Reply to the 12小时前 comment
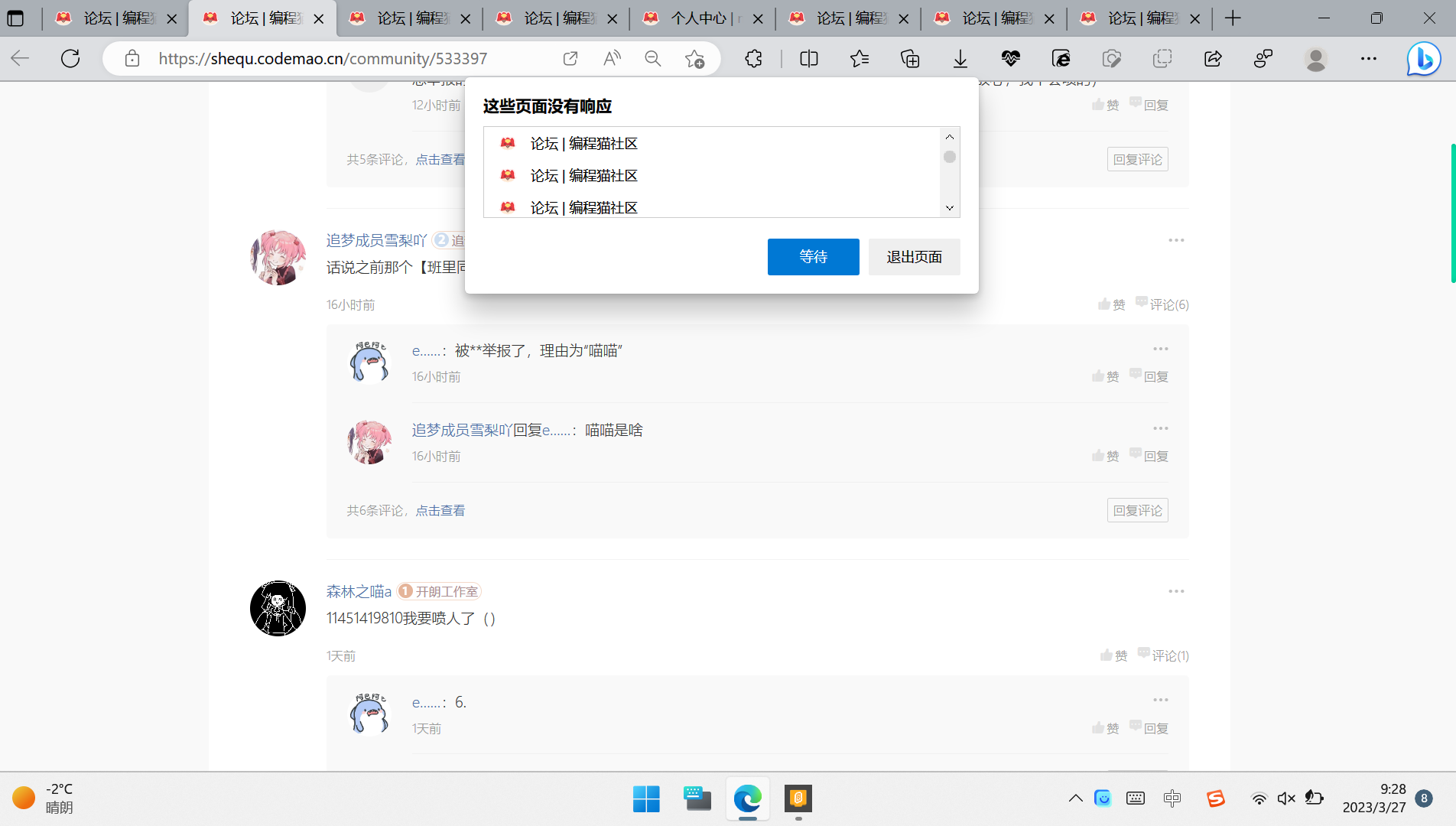 click(x=1149, y=105)
